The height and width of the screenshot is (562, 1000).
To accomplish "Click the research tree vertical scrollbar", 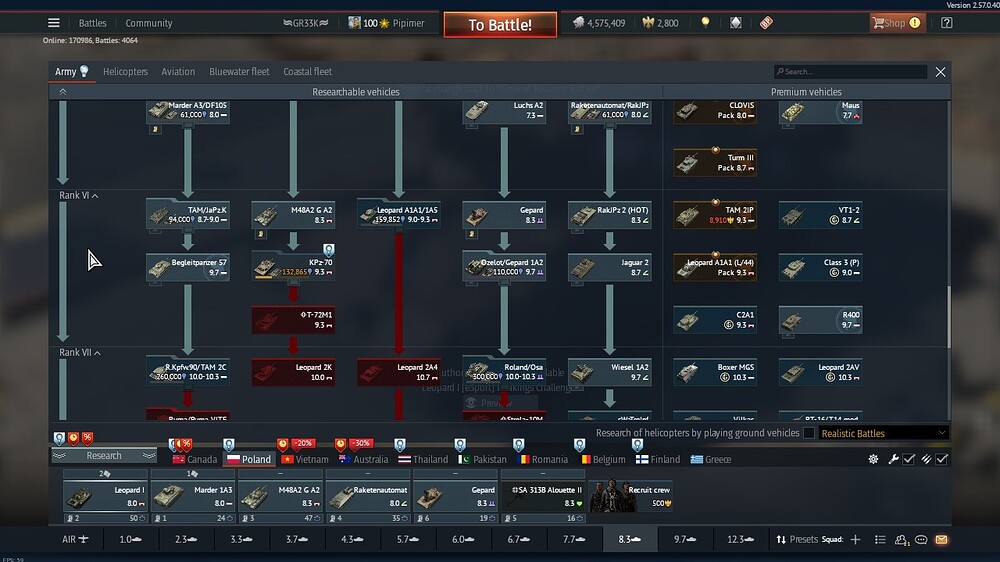I will coord(949,317).
